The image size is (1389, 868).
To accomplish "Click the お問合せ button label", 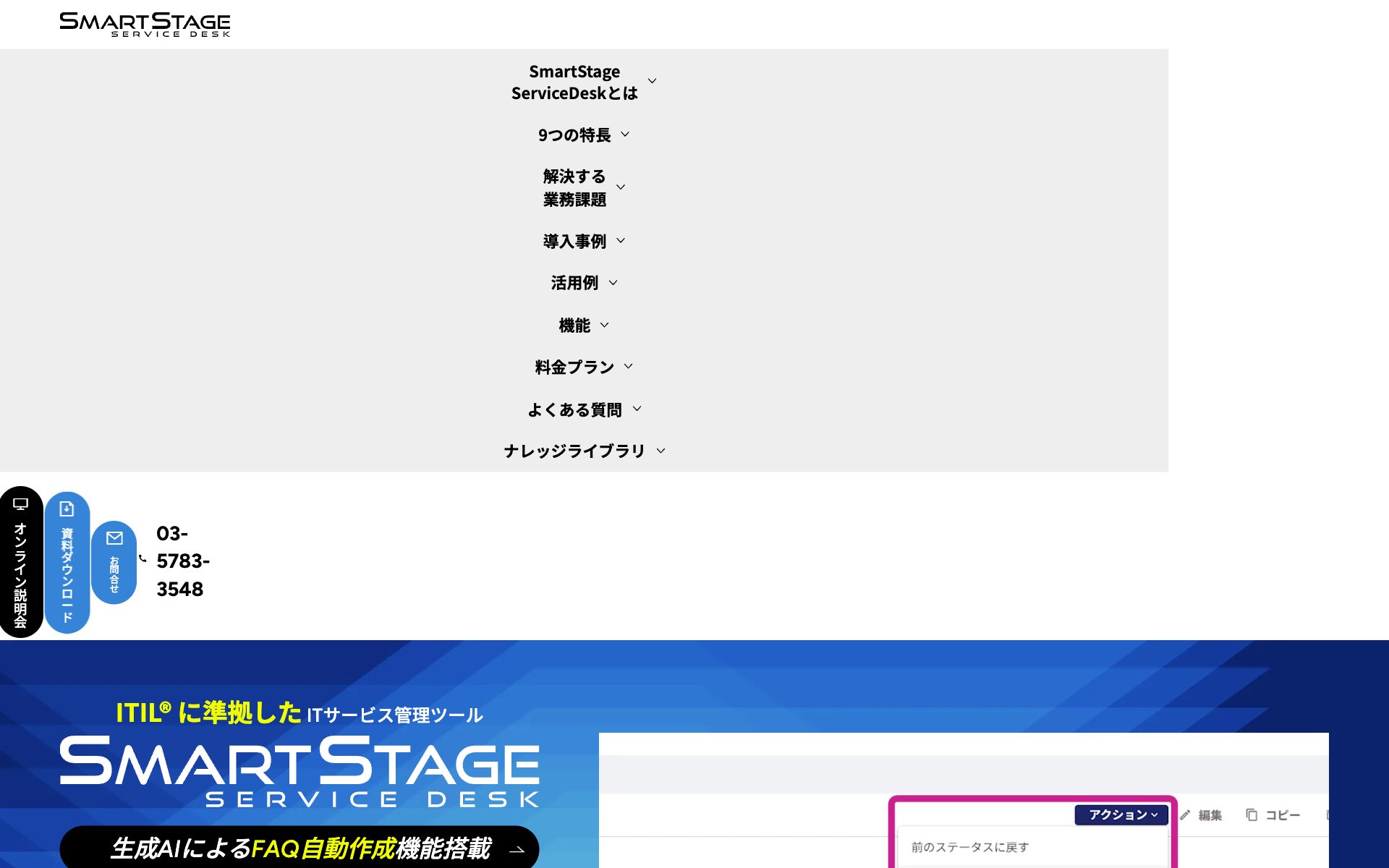I will pos(114,574).
